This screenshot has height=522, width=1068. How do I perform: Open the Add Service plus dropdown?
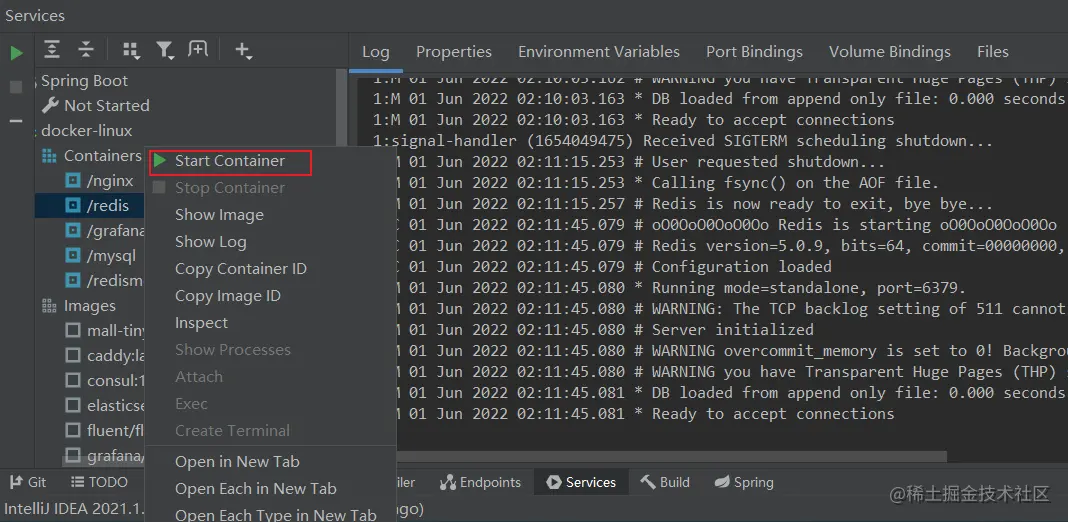point(243,50)
